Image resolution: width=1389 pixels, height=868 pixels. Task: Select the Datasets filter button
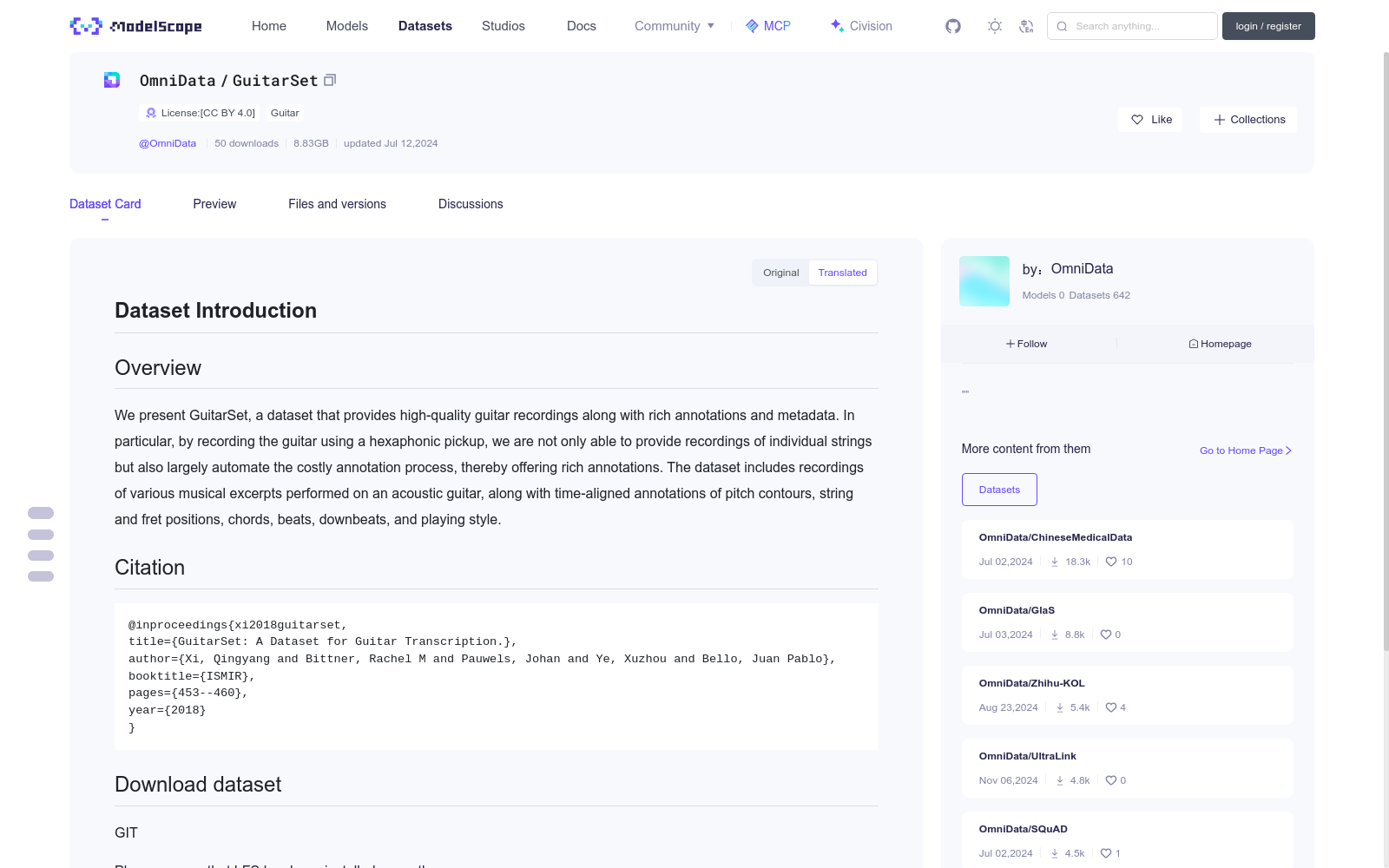pos(999,490)
